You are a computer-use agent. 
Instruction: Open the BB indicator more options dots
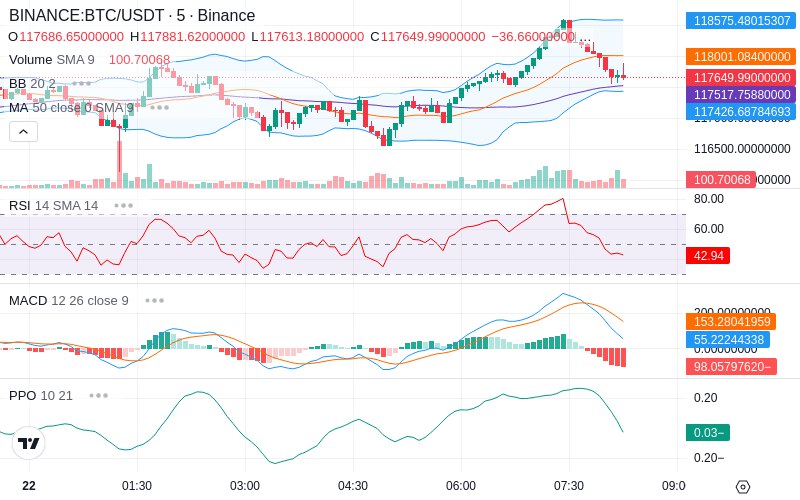[x=82, y=83]
